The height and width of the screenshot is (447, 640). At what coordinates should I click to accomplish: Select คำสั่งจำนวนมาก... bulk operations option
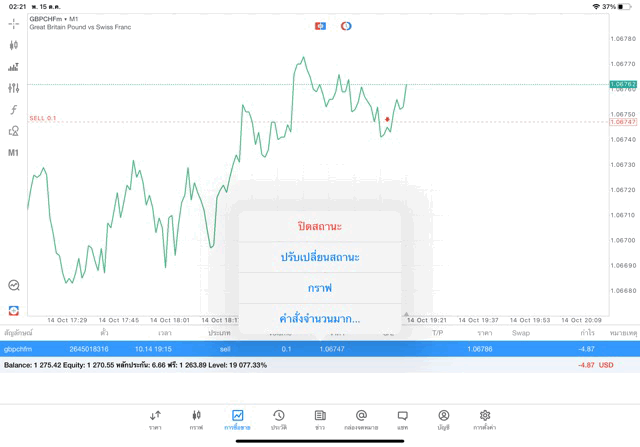tap(320, 318)
